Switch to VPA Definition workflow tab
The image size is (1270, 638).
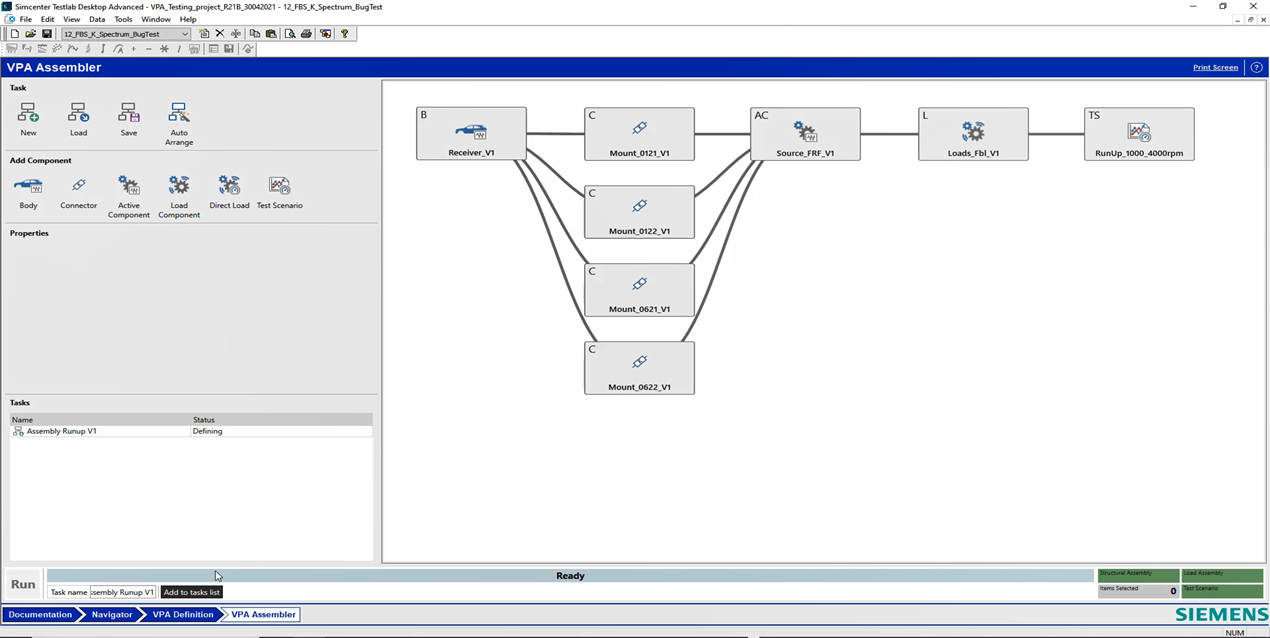pos(182,615)
